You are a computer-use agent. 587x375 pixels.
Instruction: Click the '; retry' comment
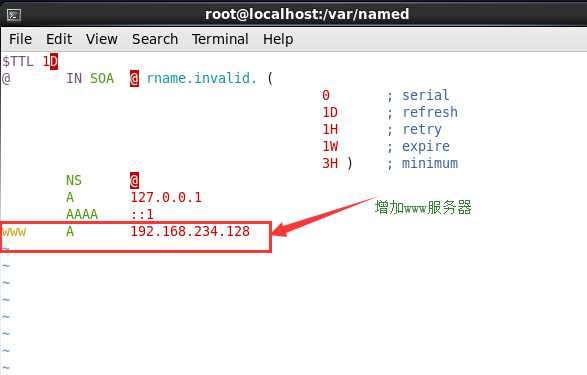(x=414, y=129)
